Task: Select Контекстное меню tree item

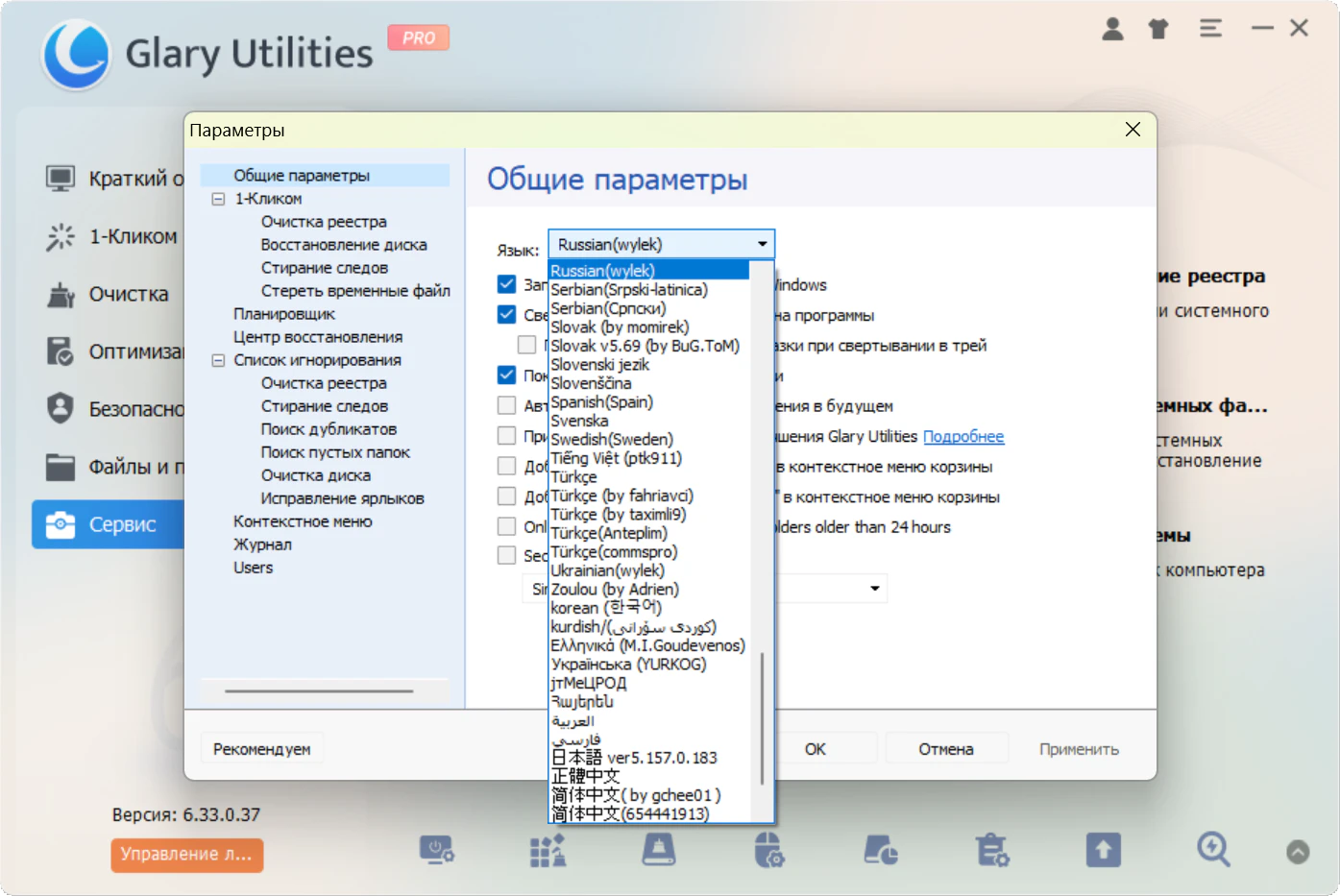Action: (x=303, y=521)
